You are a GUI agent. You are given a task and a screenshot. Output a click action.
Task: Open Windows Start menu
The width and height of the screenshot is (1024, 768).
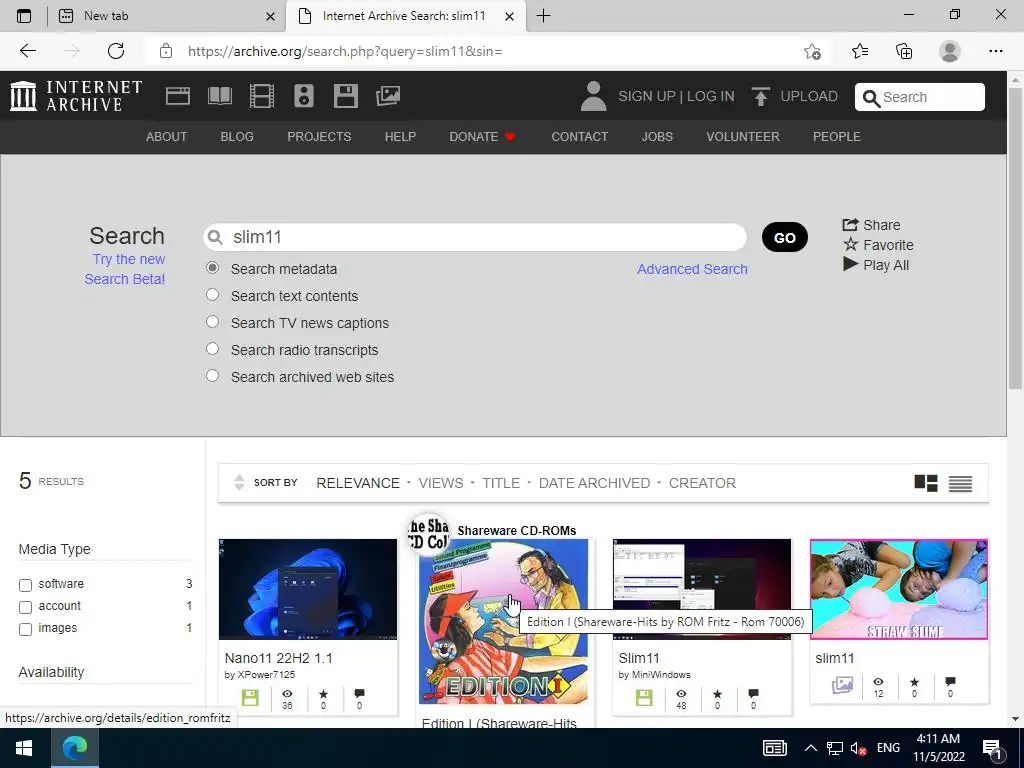point(25,748)
